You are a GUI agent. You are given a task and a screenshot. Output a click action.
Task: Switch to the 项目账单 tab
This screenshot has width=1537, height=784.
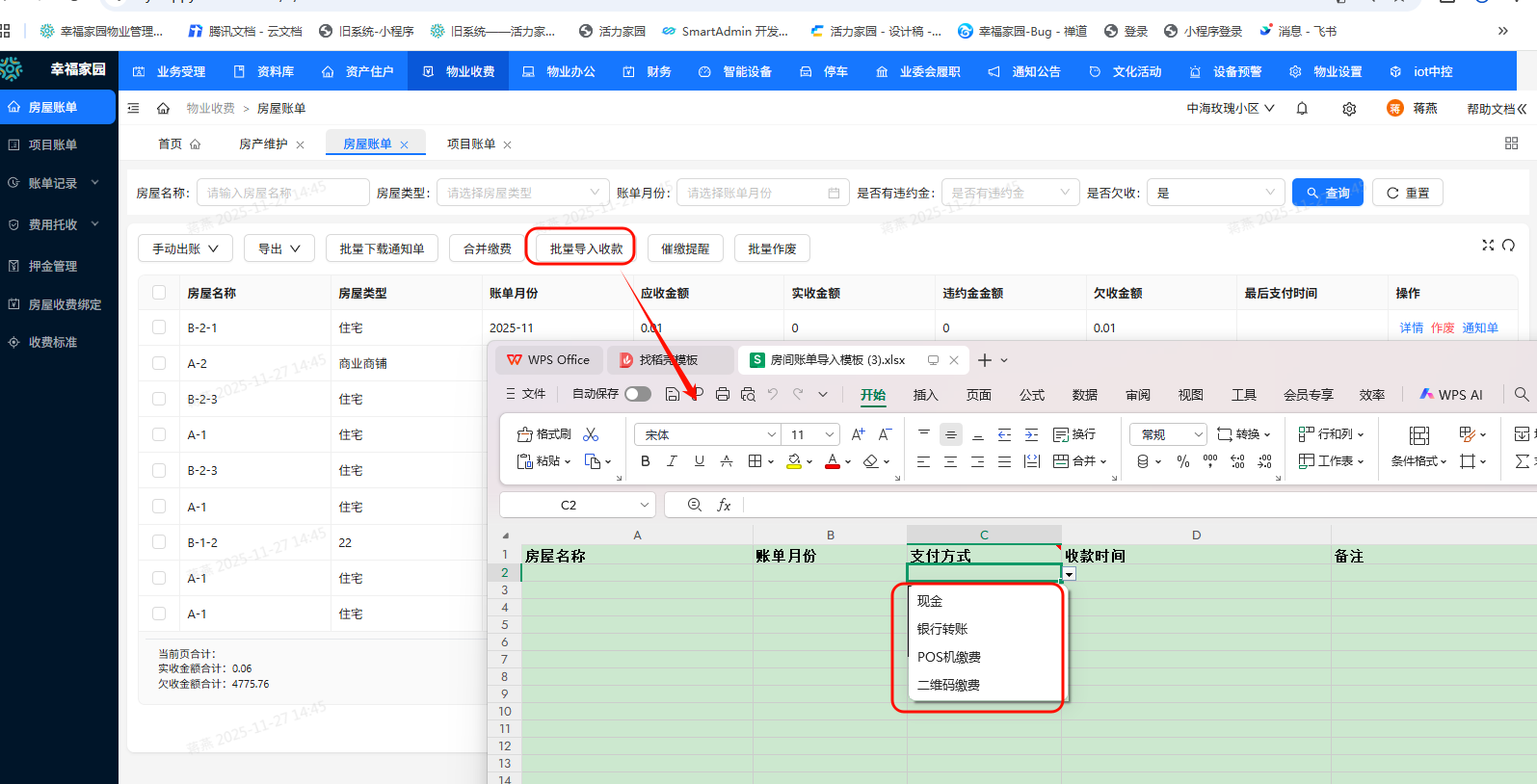click(x=471, y=144)
